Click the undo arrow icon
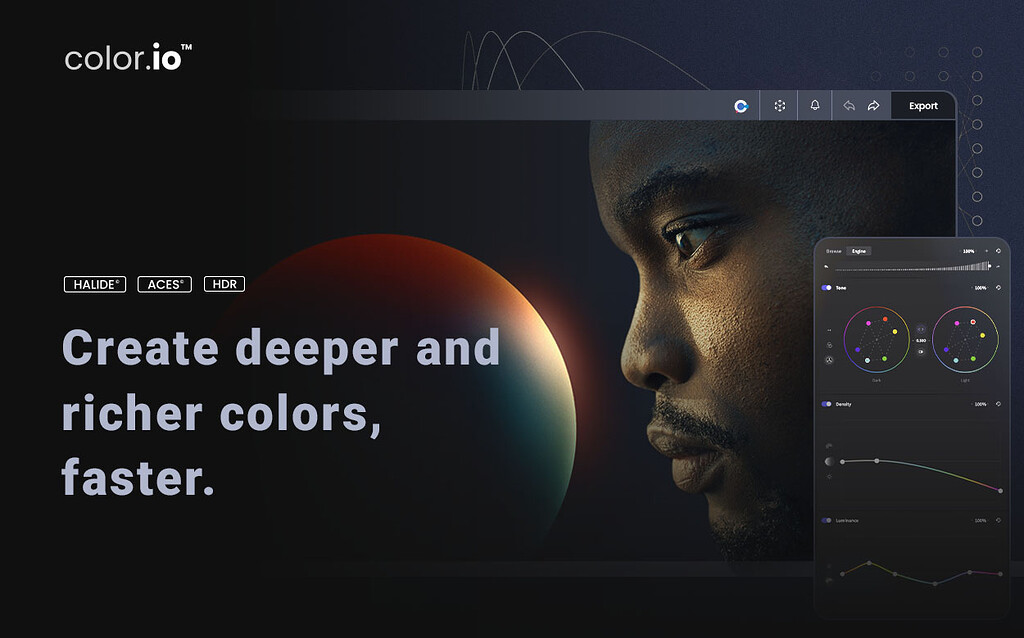1024x638 pixels. tap(848, 105)
